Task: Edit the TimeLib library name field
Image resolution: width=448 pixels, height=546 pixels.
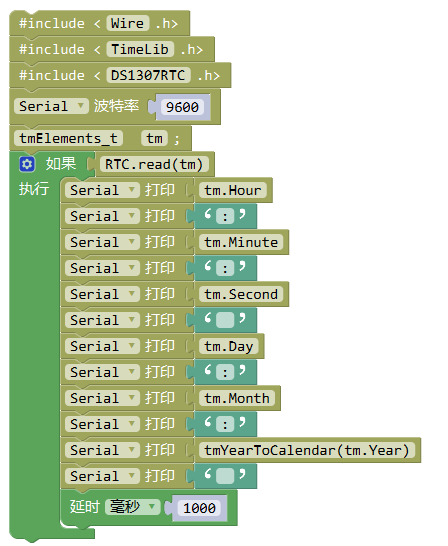Action: click(x=140, y=49)
